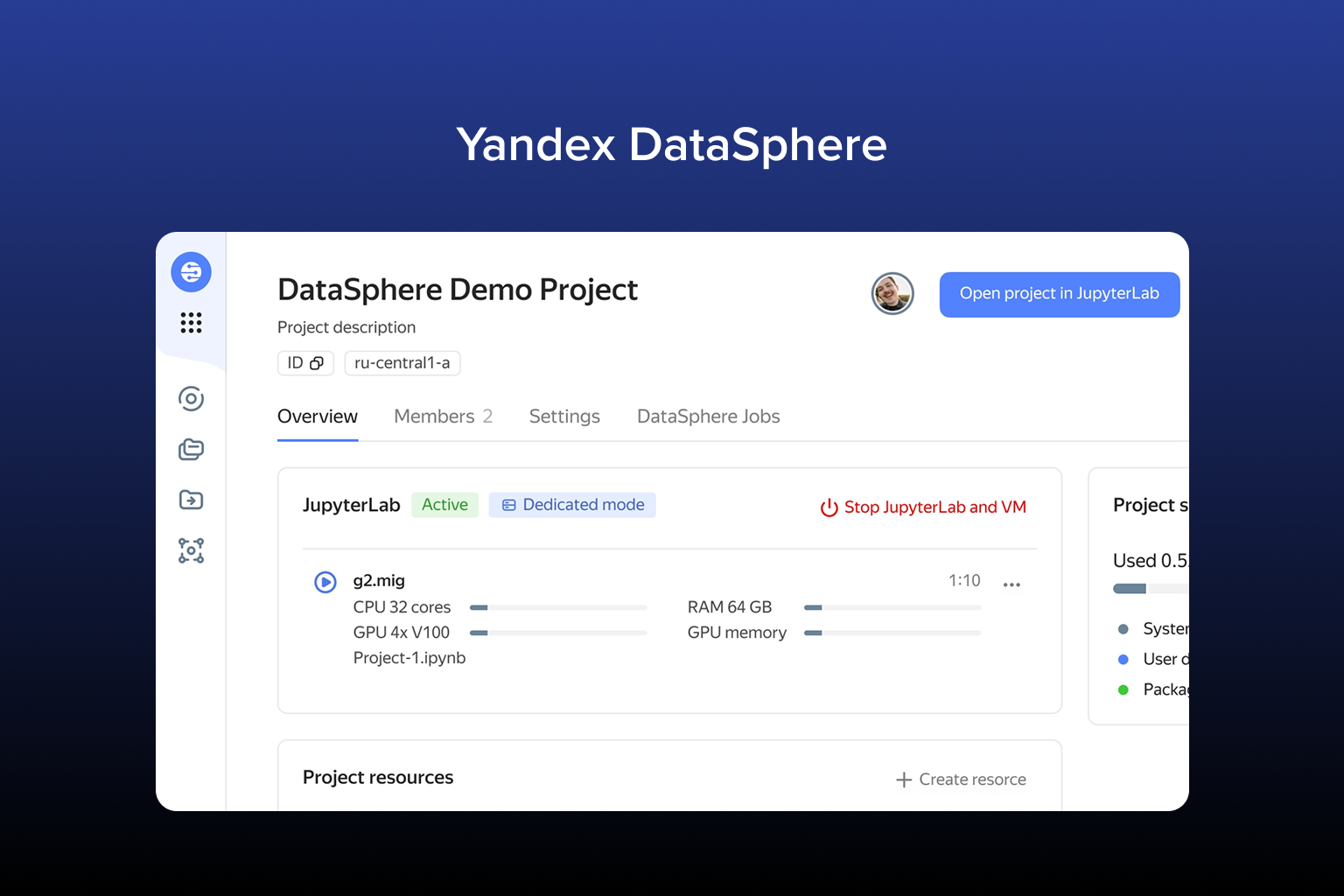Click the CPU 32 cores usage bar

[x=558, y=607]
